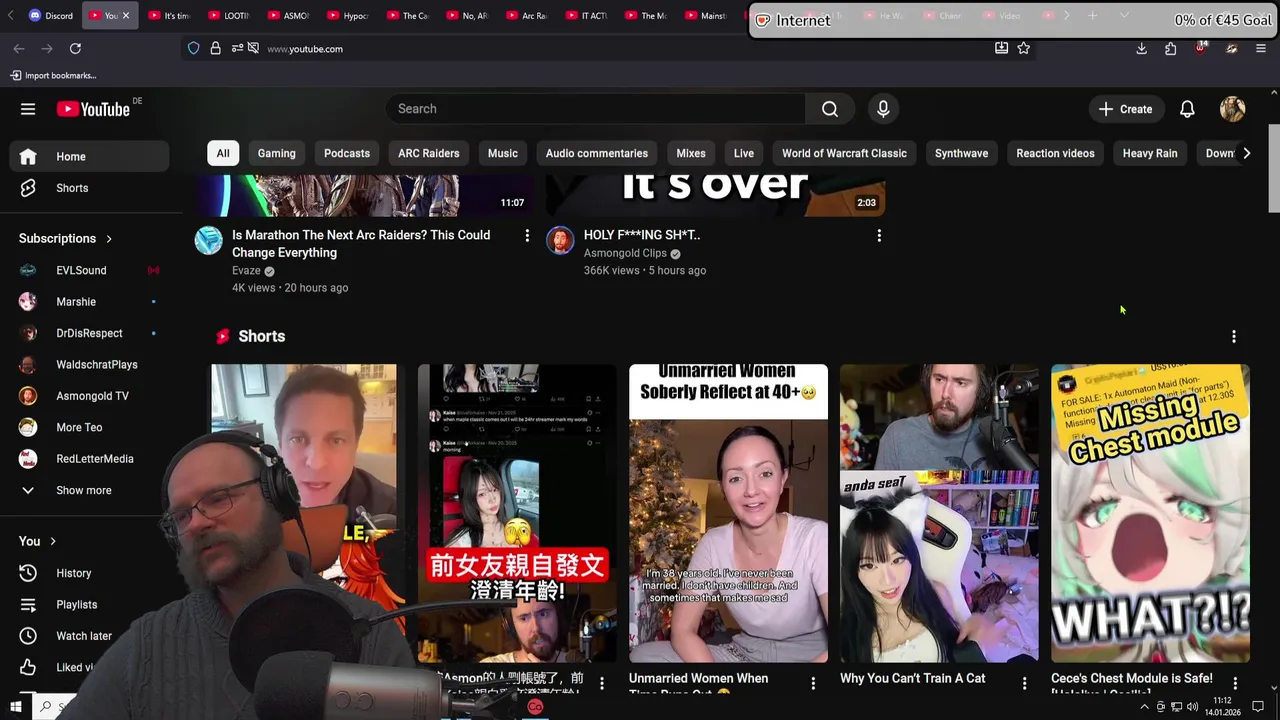Focus the YouTube Search field
This screenshot has width=1280, height=720.
596,109
